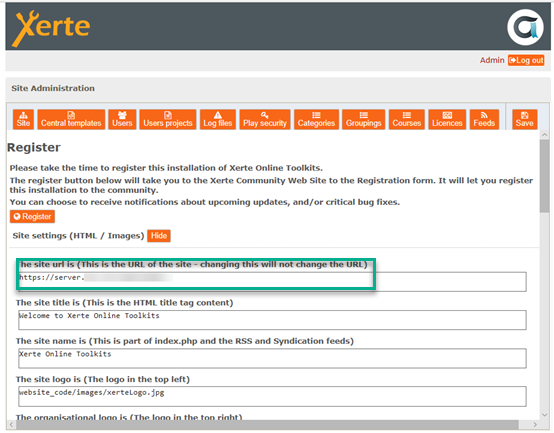This screenshot has height=433, width=554.
Task: Edit the site url field
Action: coord(272,281)
